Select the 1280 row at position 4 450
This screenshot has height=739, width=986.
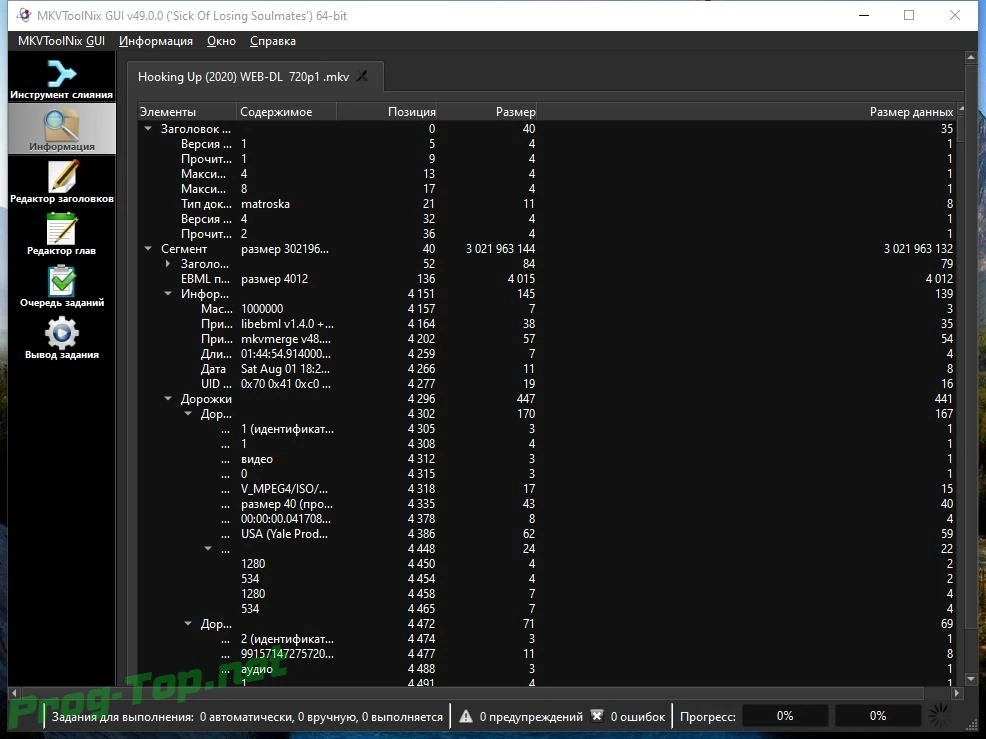[x=546, y=564]
